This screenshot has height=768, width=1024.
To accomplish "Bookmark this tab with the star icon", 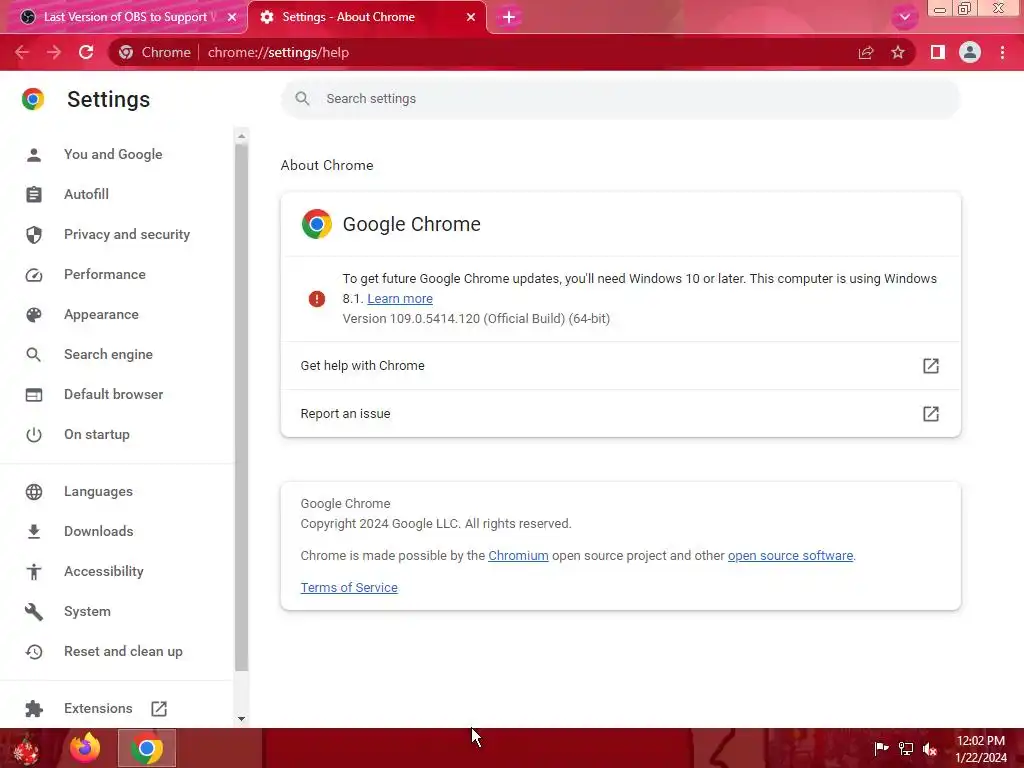I will 898,52.
